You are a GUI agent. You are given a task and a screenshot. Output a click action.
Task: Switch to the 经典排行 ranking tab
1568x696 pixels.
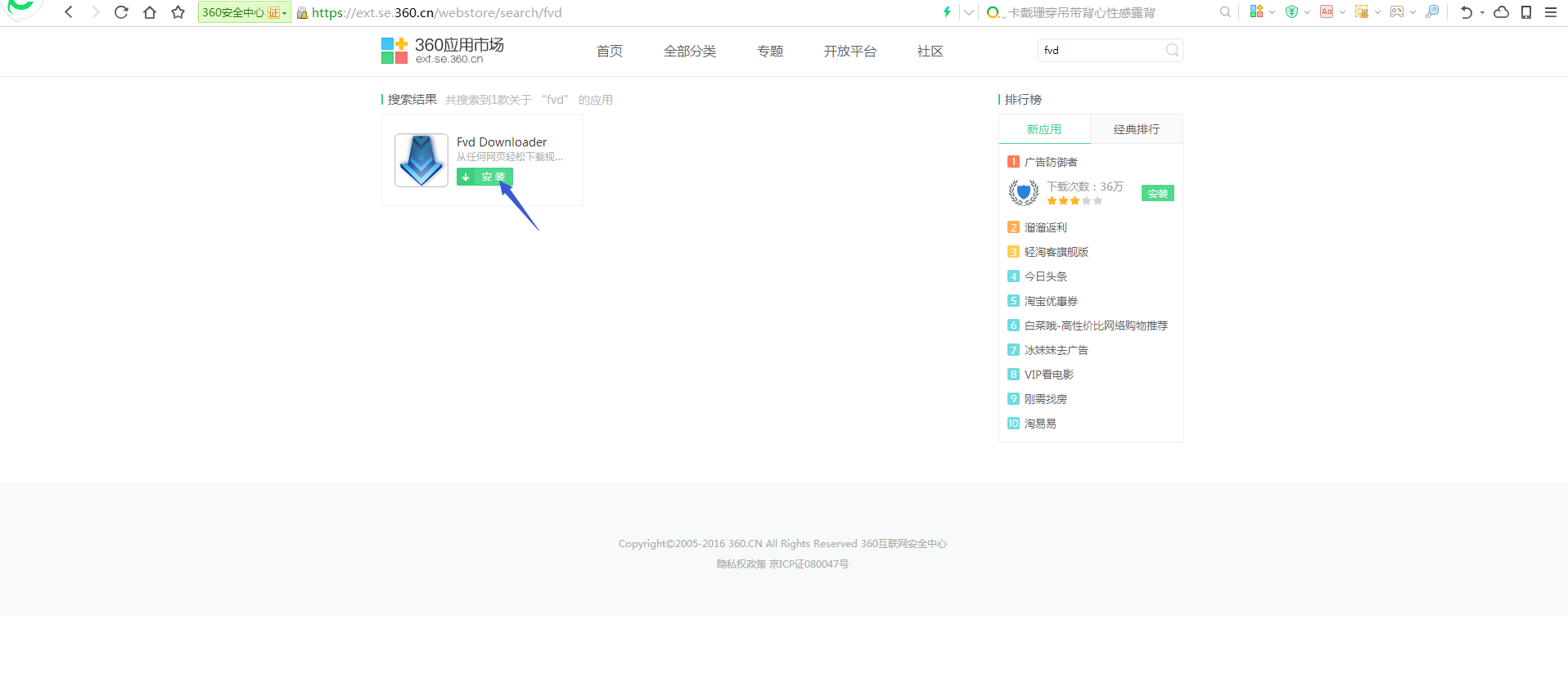[x=1136, y=129]
